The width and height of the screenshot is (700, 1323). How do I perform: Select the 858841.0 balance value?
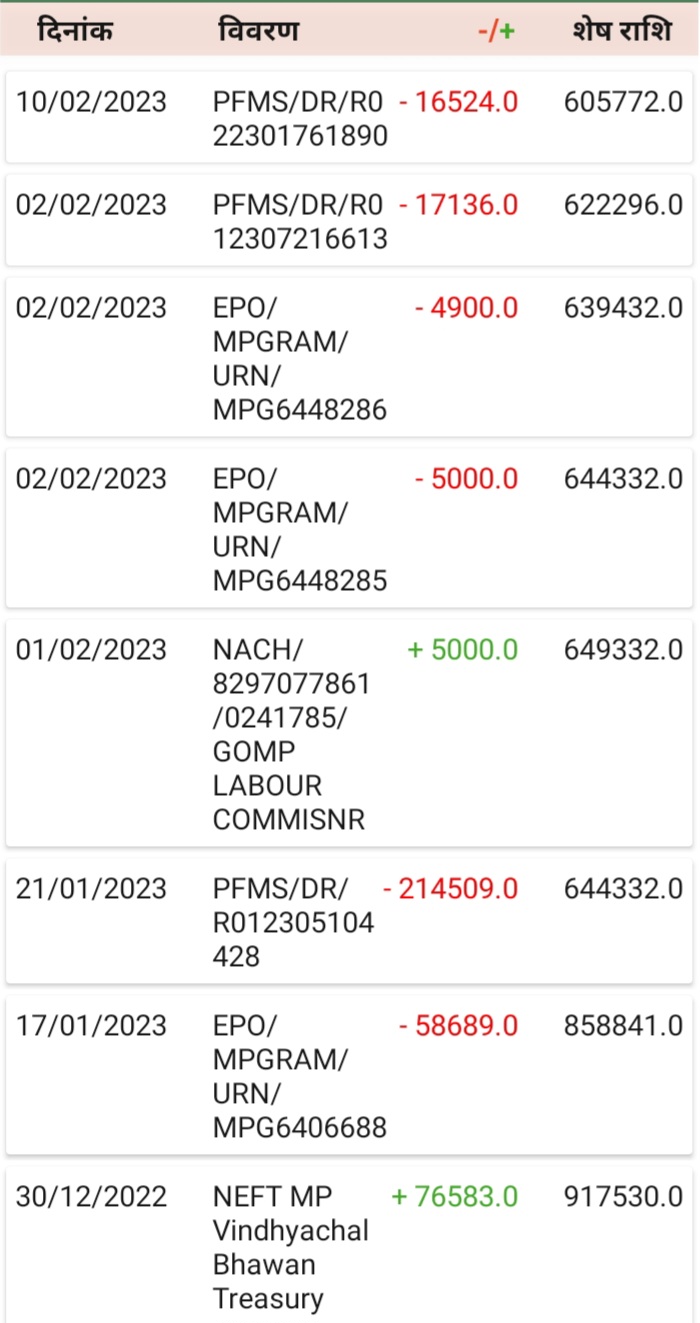[x=623, y=1026]
